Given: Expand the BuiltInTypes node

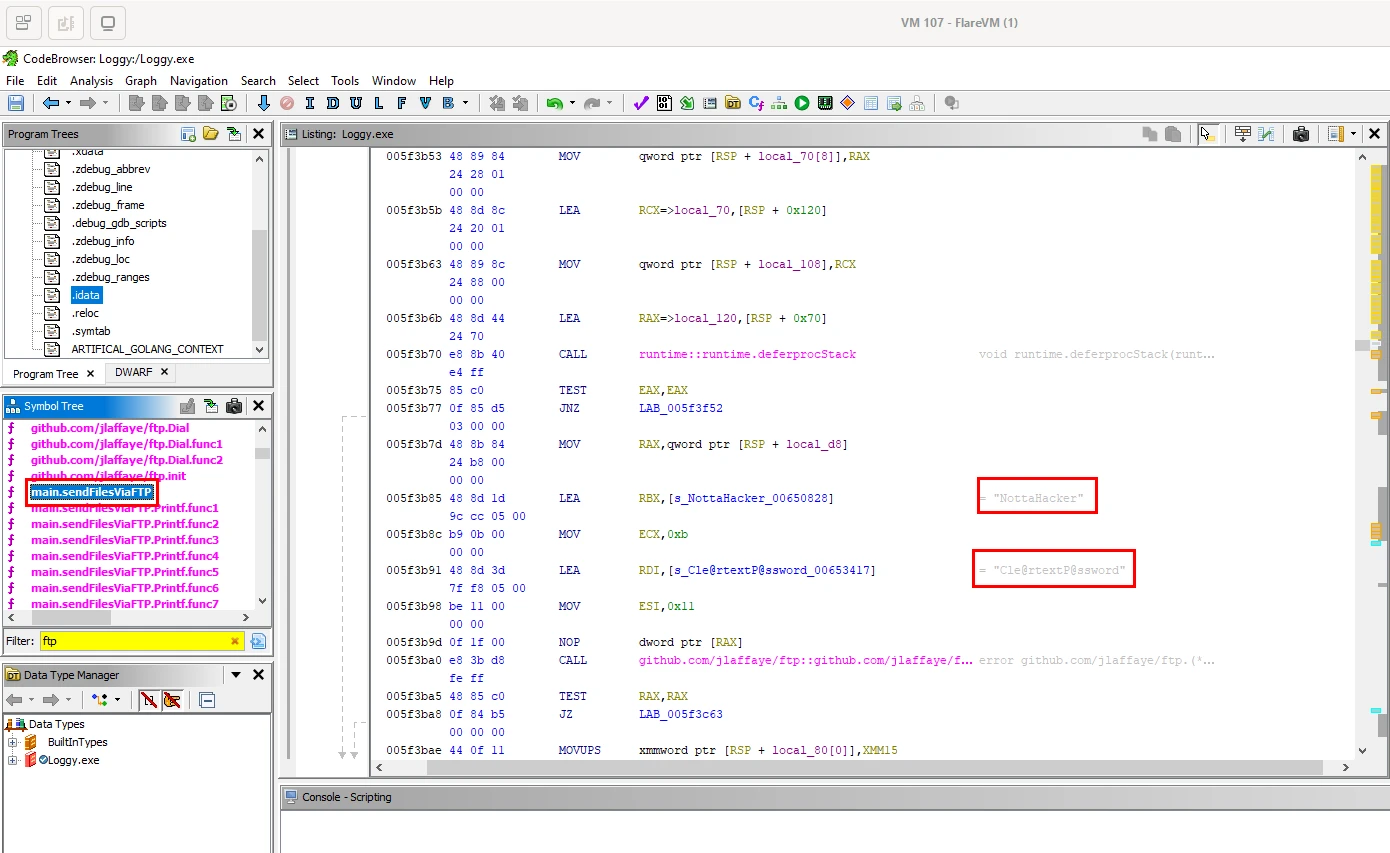Looking at the screenshot, I should (x=13, y=742).
